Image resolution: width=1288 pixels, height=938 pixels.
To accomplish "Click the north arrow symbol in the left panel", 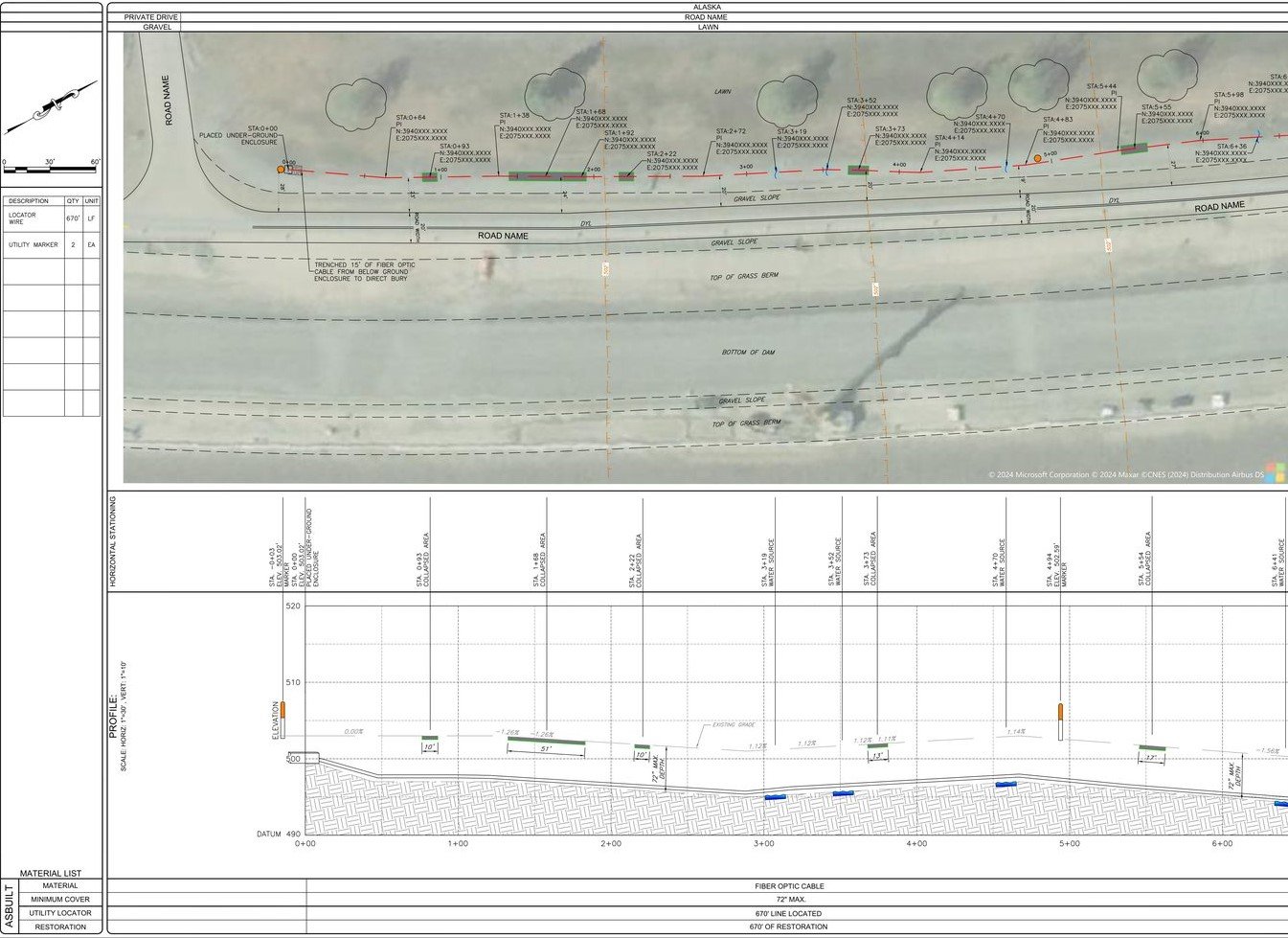I will click(52, 107).
